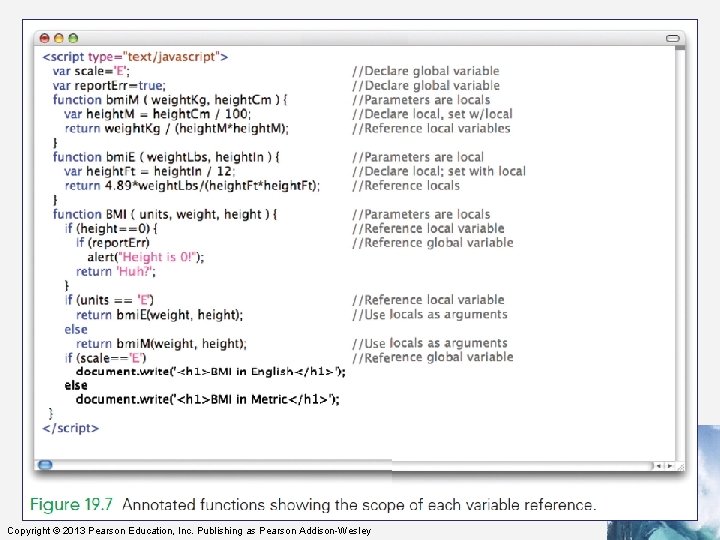The width and height of the screenshot is (720, 540).
Task: Click the return weightKg / (heightM*heightM) line
Action: point(177,129)
